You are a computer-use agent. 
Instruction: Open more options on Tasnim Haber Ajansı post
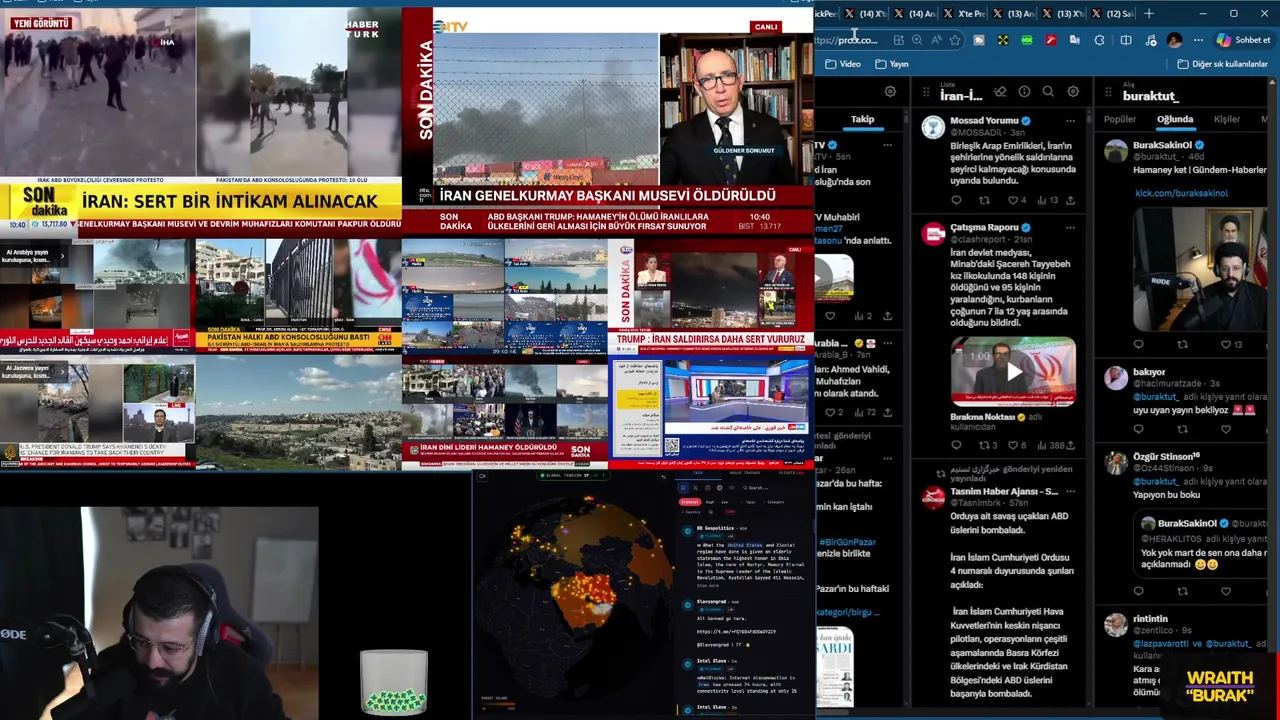coord(1070,492)
